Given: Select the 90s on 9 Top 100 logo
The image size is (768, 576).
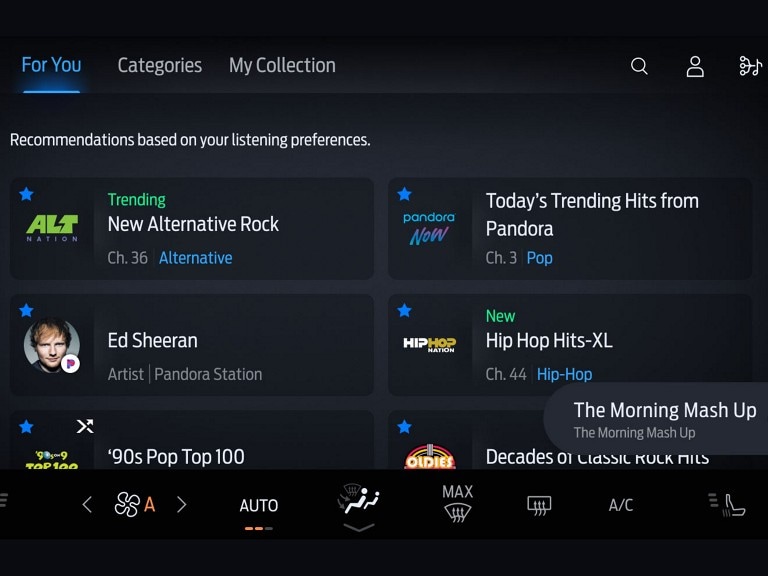Looking at the screenshot, I should coord(52,460).
